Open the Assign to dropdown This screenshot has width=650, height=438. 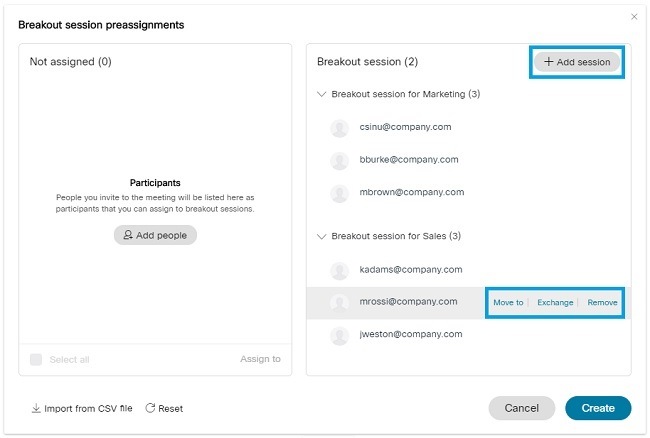coord(260,359)
